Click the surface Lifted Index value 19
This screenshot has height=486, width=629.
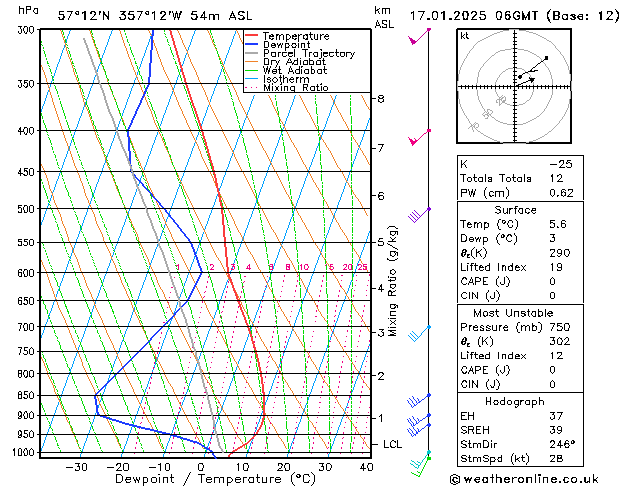click(x=556, y=267)
